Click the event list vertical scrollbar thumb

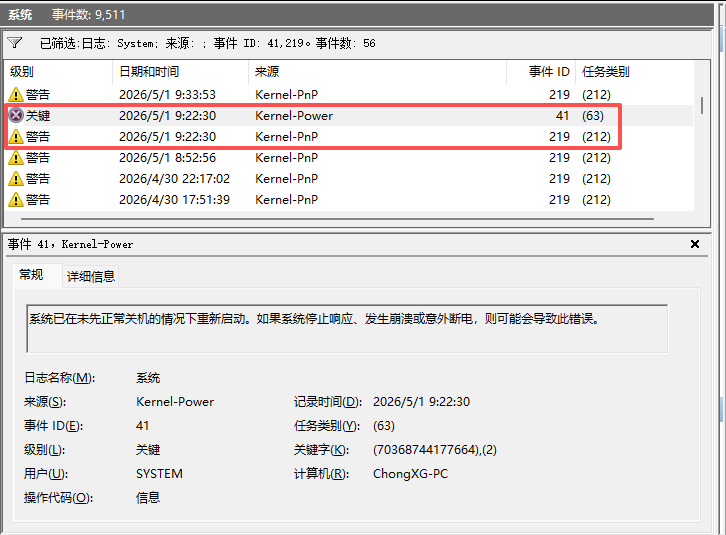(702, 105)
